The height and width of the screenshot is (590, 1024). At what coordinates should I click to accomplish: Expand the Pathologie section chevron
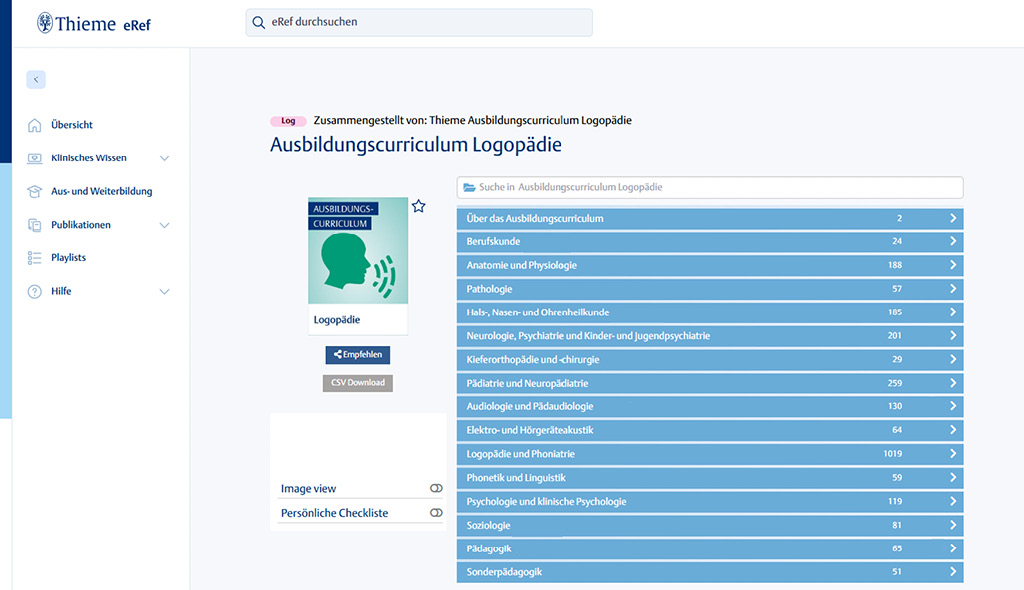tap(953, 288)
